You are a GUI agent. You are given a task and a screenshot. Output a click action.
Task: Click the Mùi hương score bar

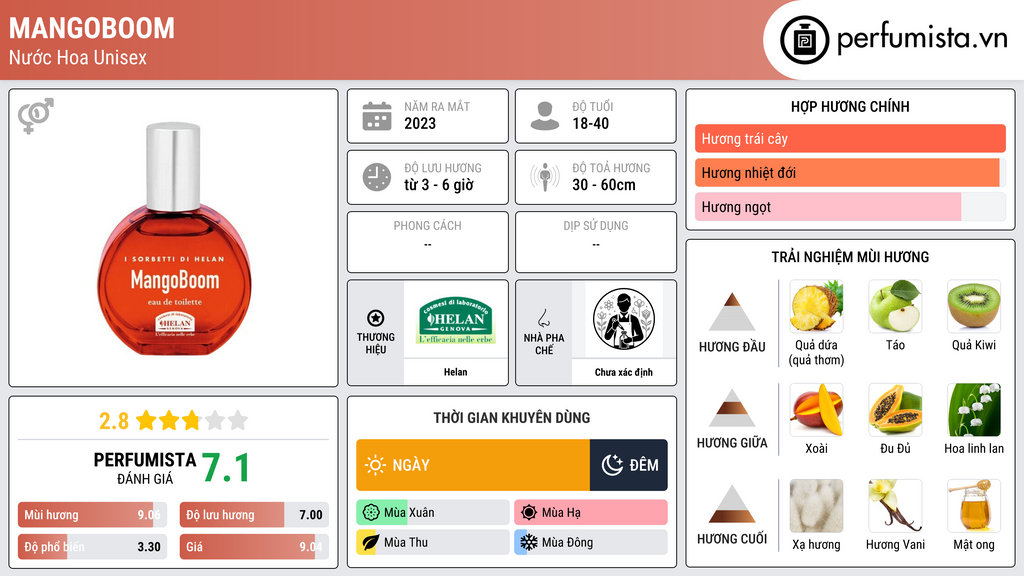92,515
